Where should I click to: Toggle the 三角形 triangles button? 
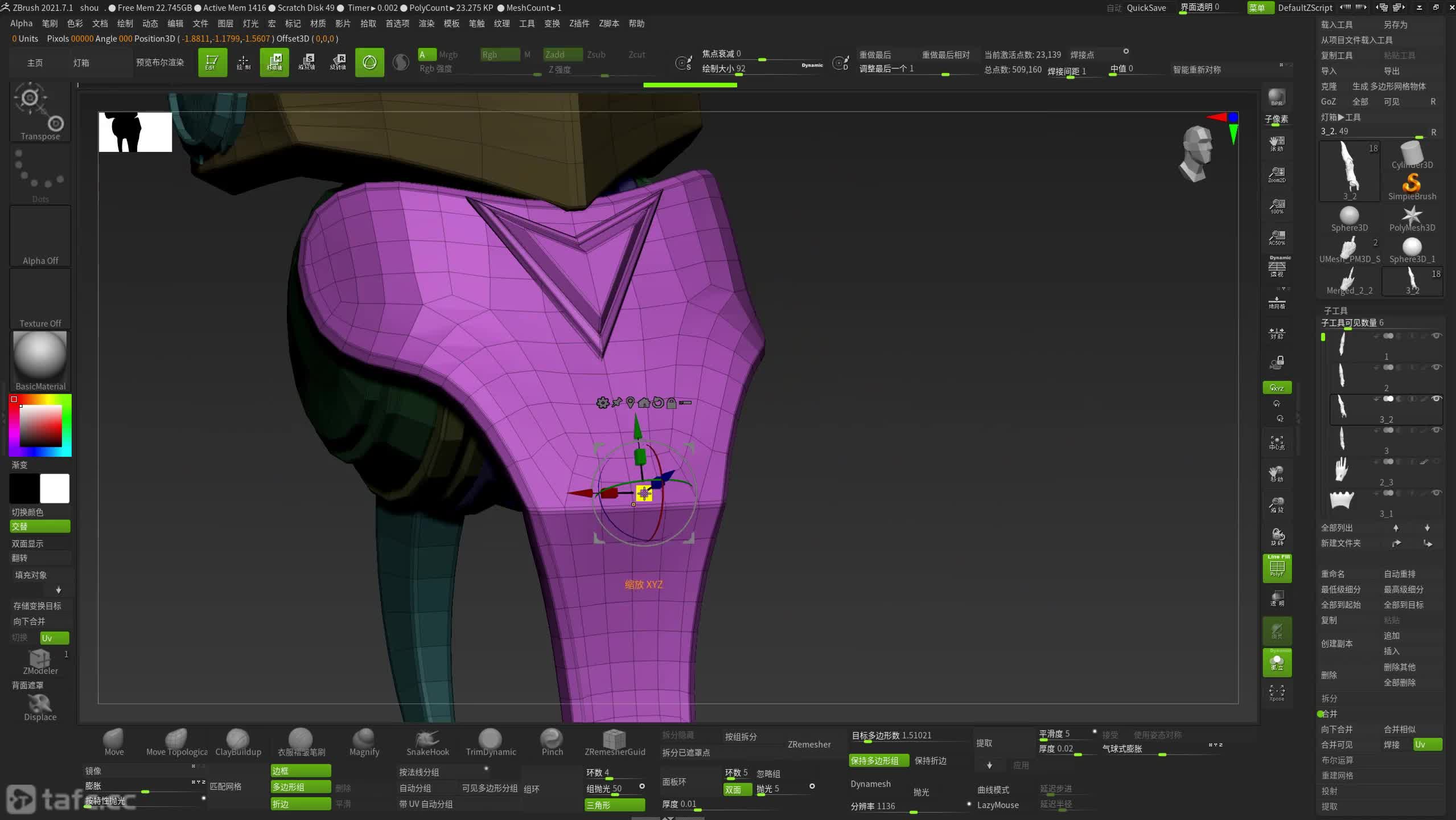[x=615, y=805]
